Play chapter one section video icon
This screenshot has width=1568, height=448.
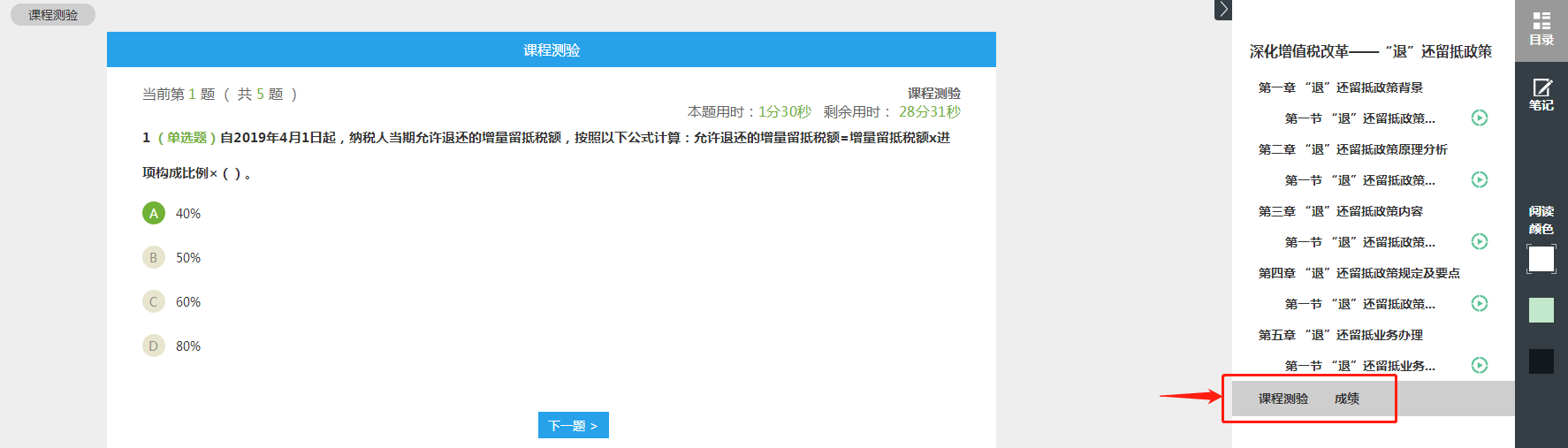tap(1480, 118)
